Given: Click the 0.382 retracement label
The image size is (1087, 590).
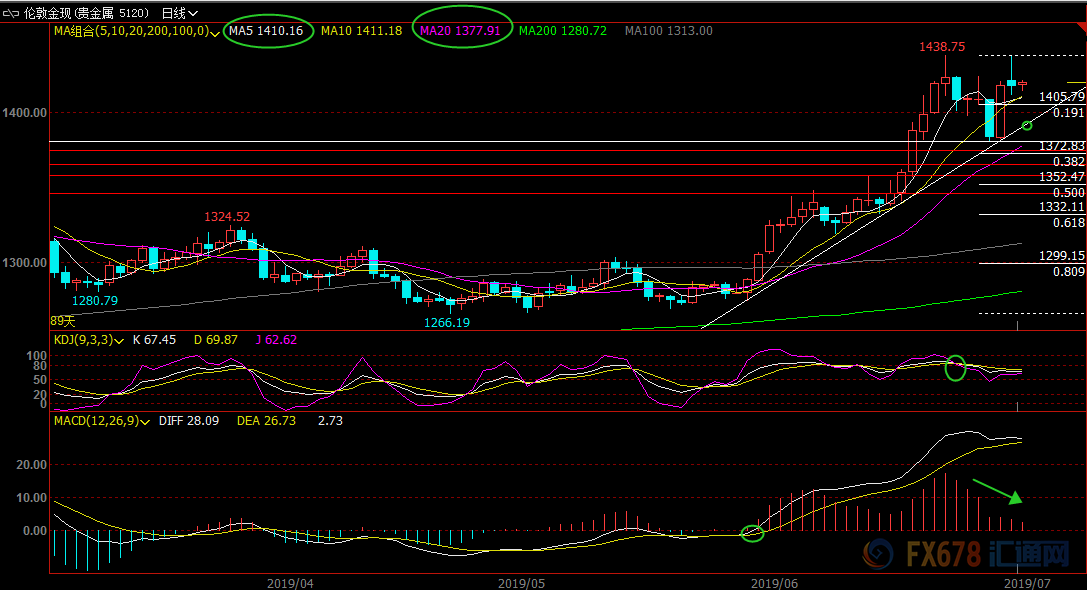Looking at the screenshot, I should [1068, 162].
